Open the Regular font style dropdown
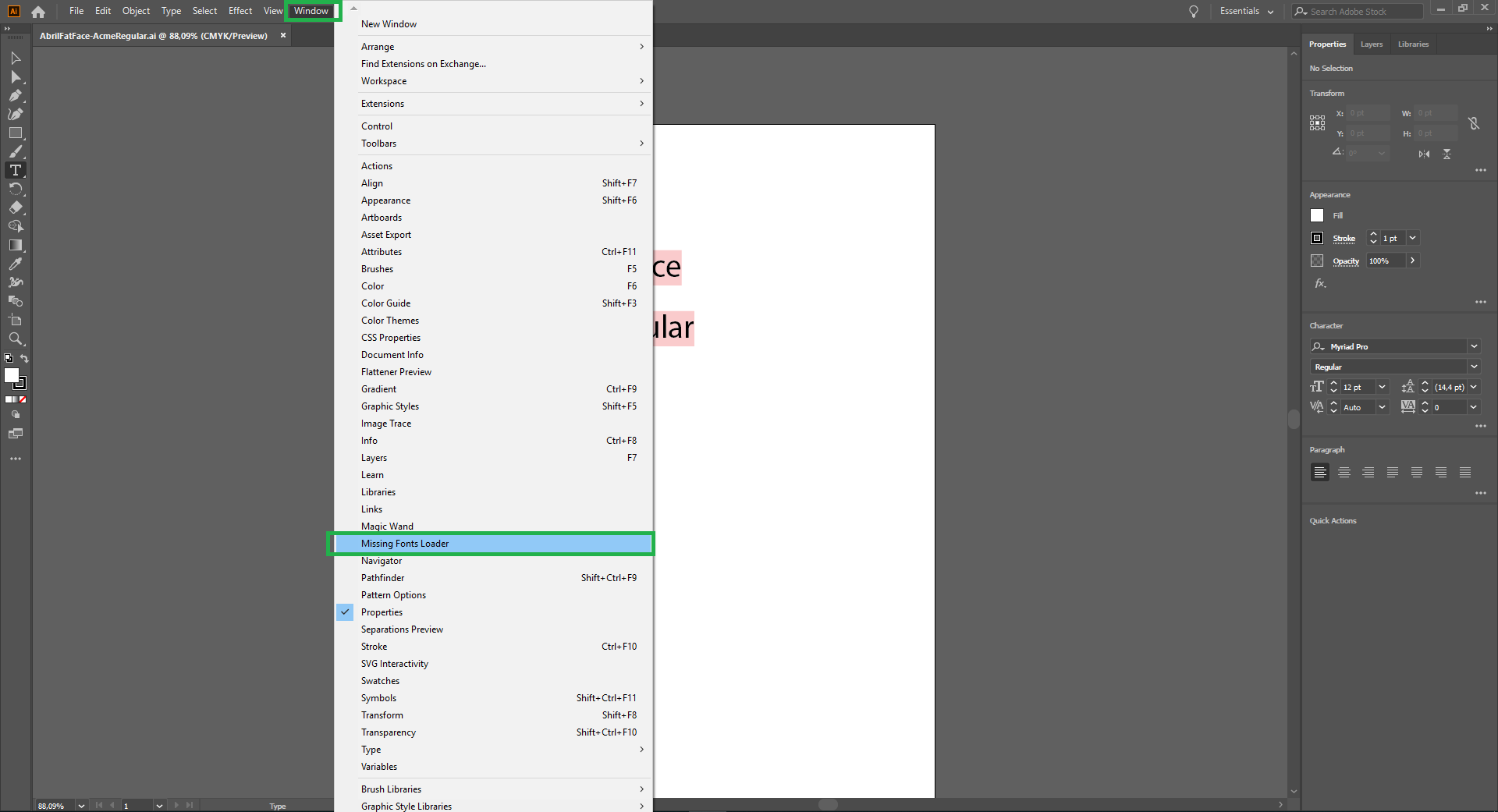 [1474, 367]
